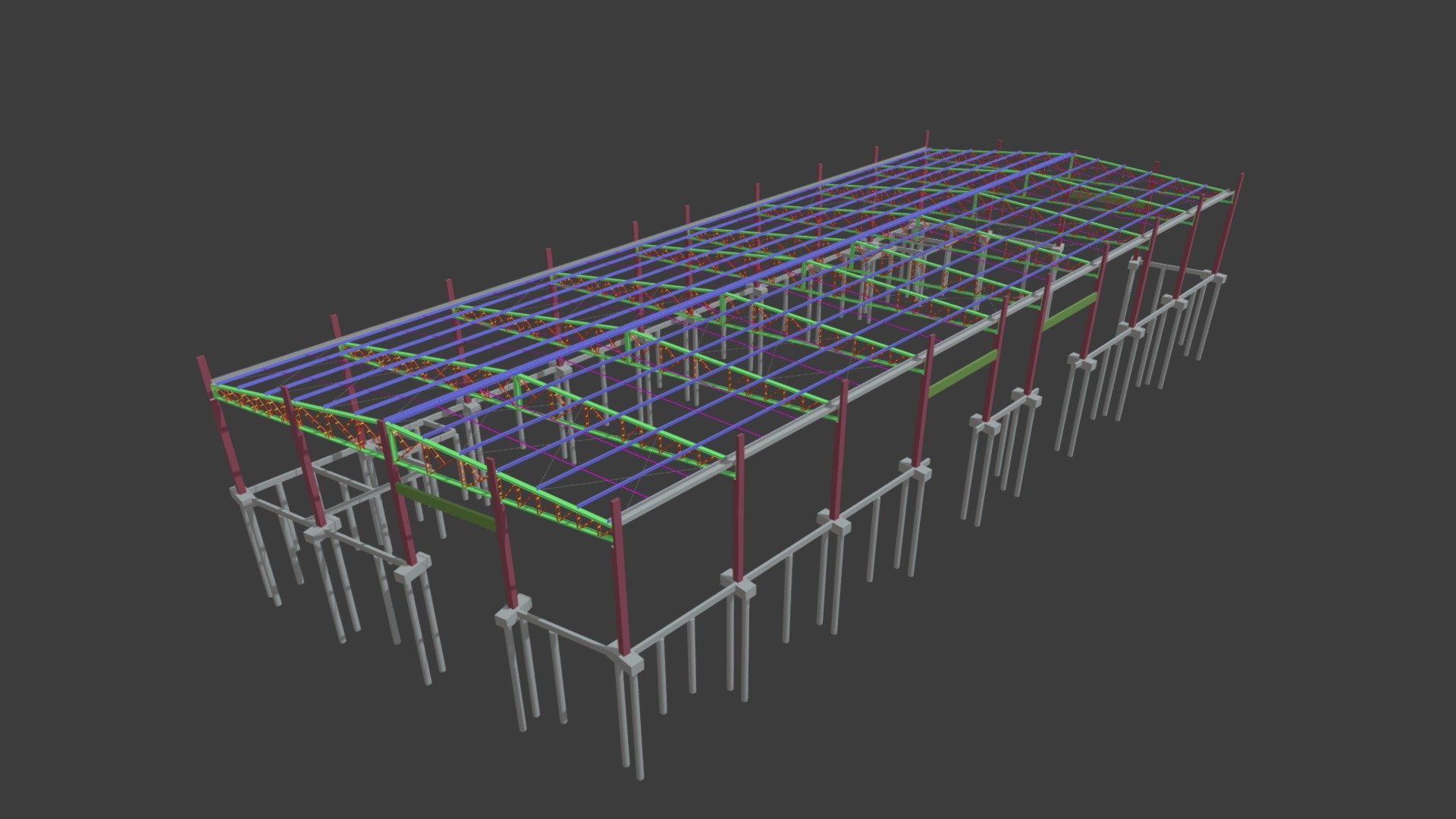The width and height of the screenshot is (1456, 819).
Task: Click the empty dark background to deselect
Action: pyautogui.click(x=227, y=152)
